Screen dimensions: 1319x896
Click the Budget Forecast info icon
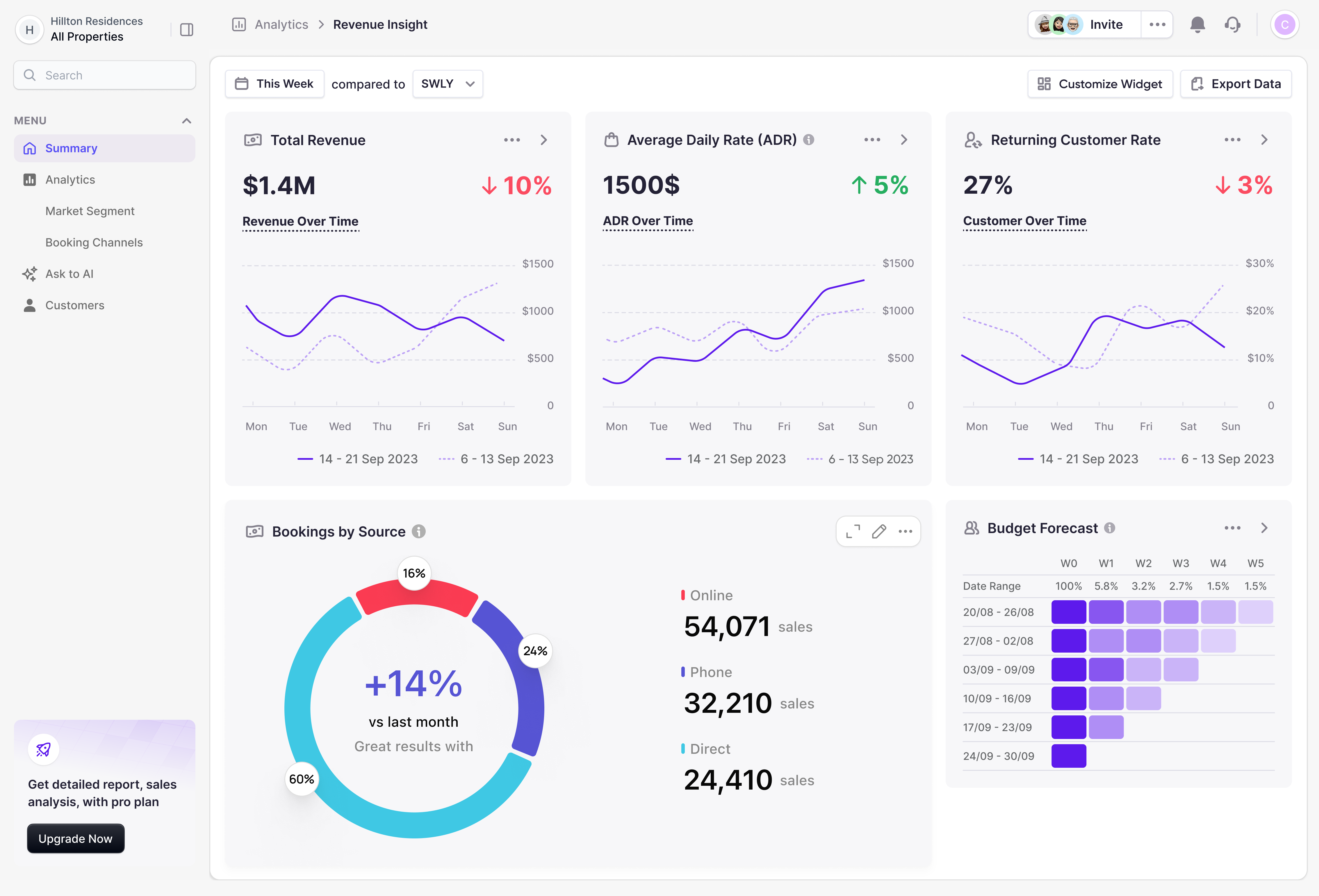1110,528
